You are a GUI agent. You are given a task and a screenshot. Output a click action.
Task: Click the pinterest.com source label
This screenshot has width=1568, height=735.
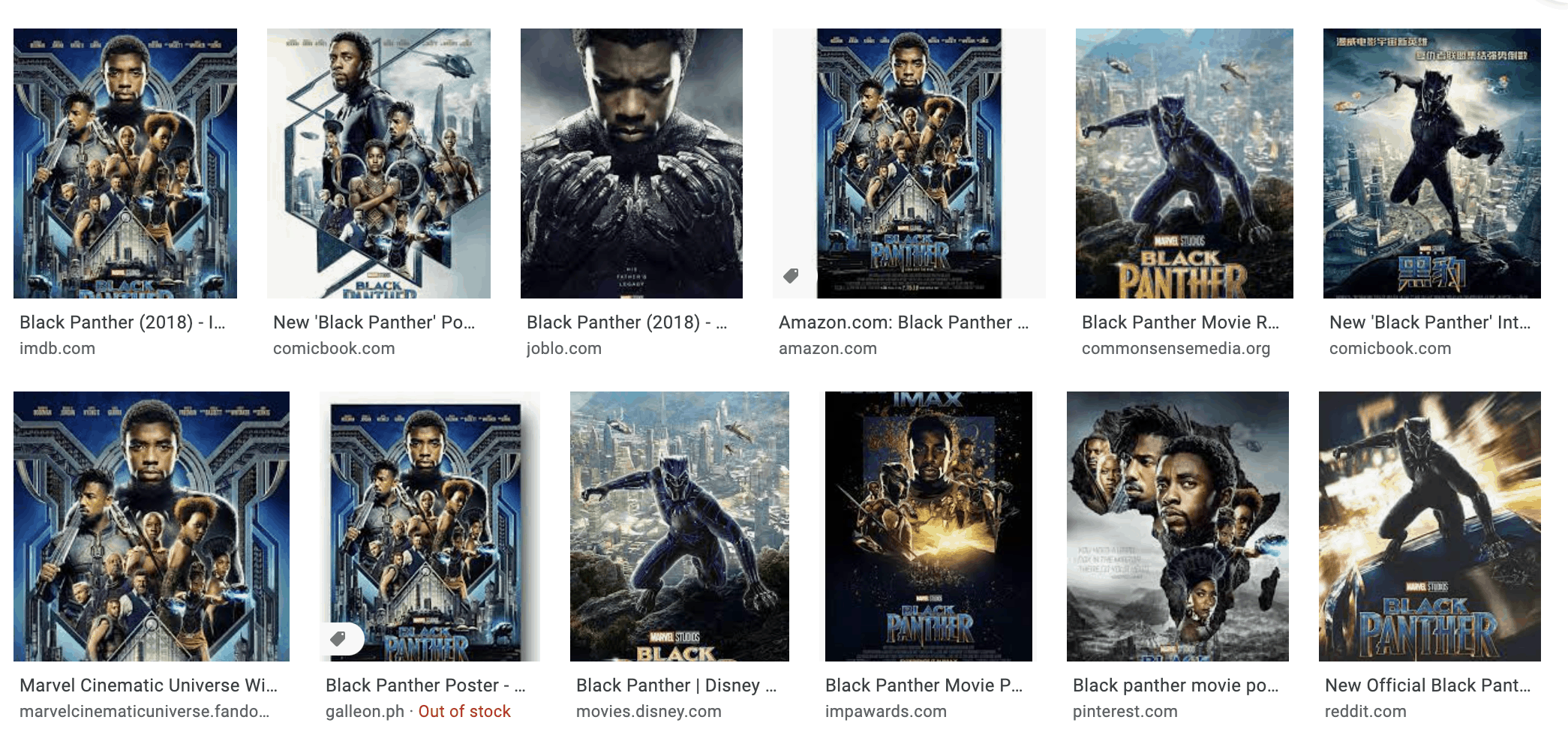click(x=1125, y=712)
